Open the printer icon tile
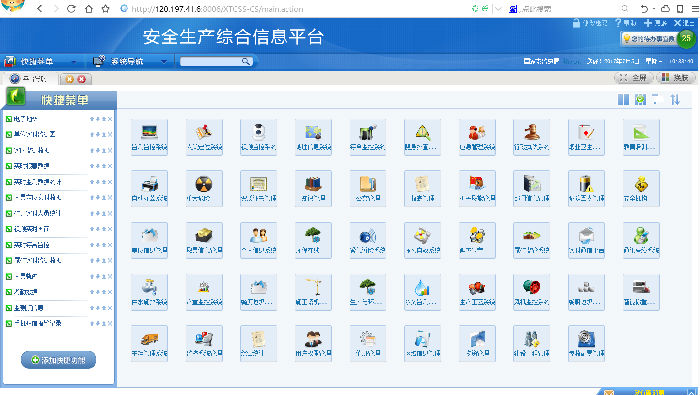The width and height of the screenshot is (700, 395). (150, 188)
